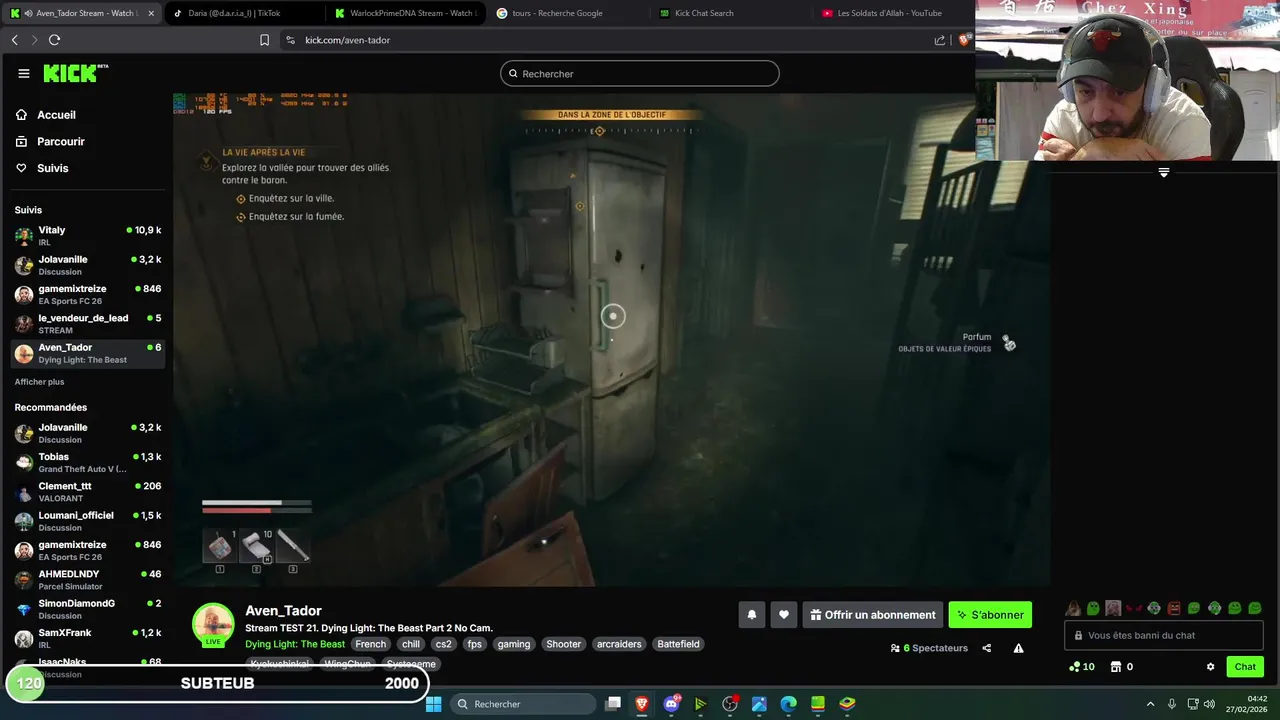Click the green Chat button
1280x720 pixels.
point(1245,667)
